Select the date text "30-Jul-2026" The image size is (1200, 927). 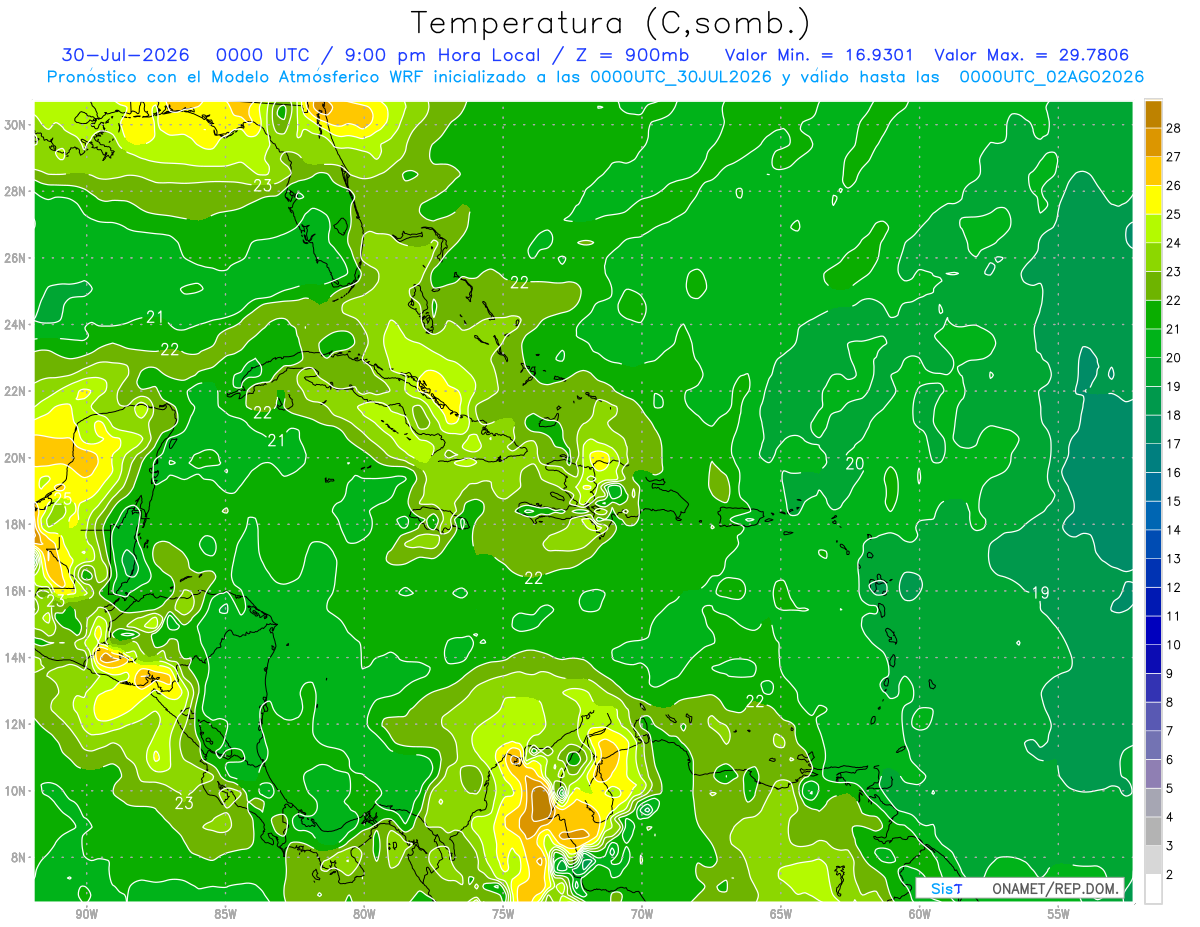125,55
